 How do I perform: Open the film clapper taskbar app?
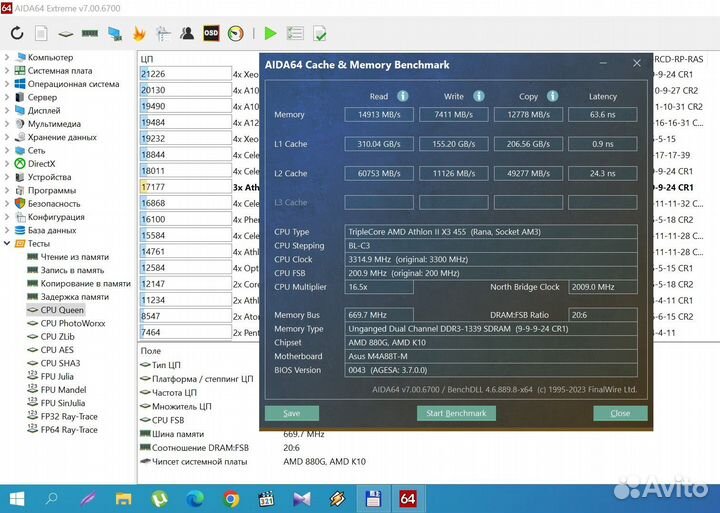[266, 499]
